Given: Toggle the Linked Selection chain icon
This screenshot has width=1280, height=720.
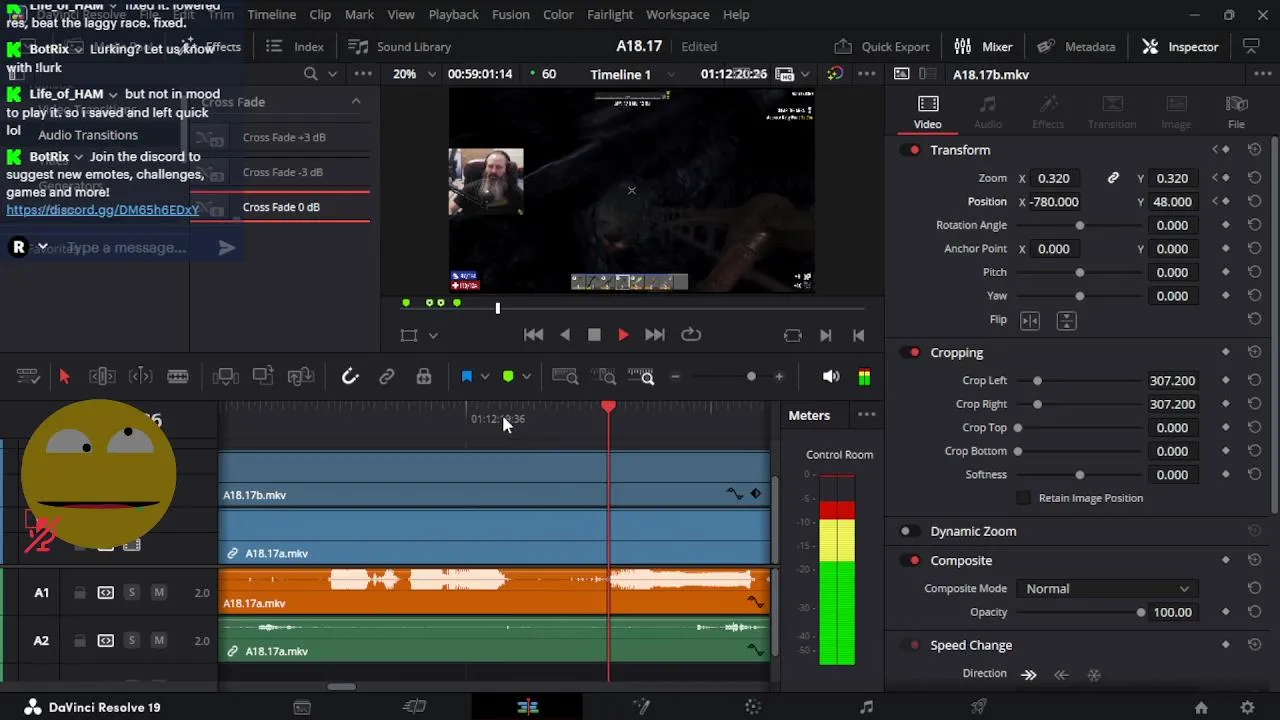Looking at the screenshot, I should [x=387, y=377].
